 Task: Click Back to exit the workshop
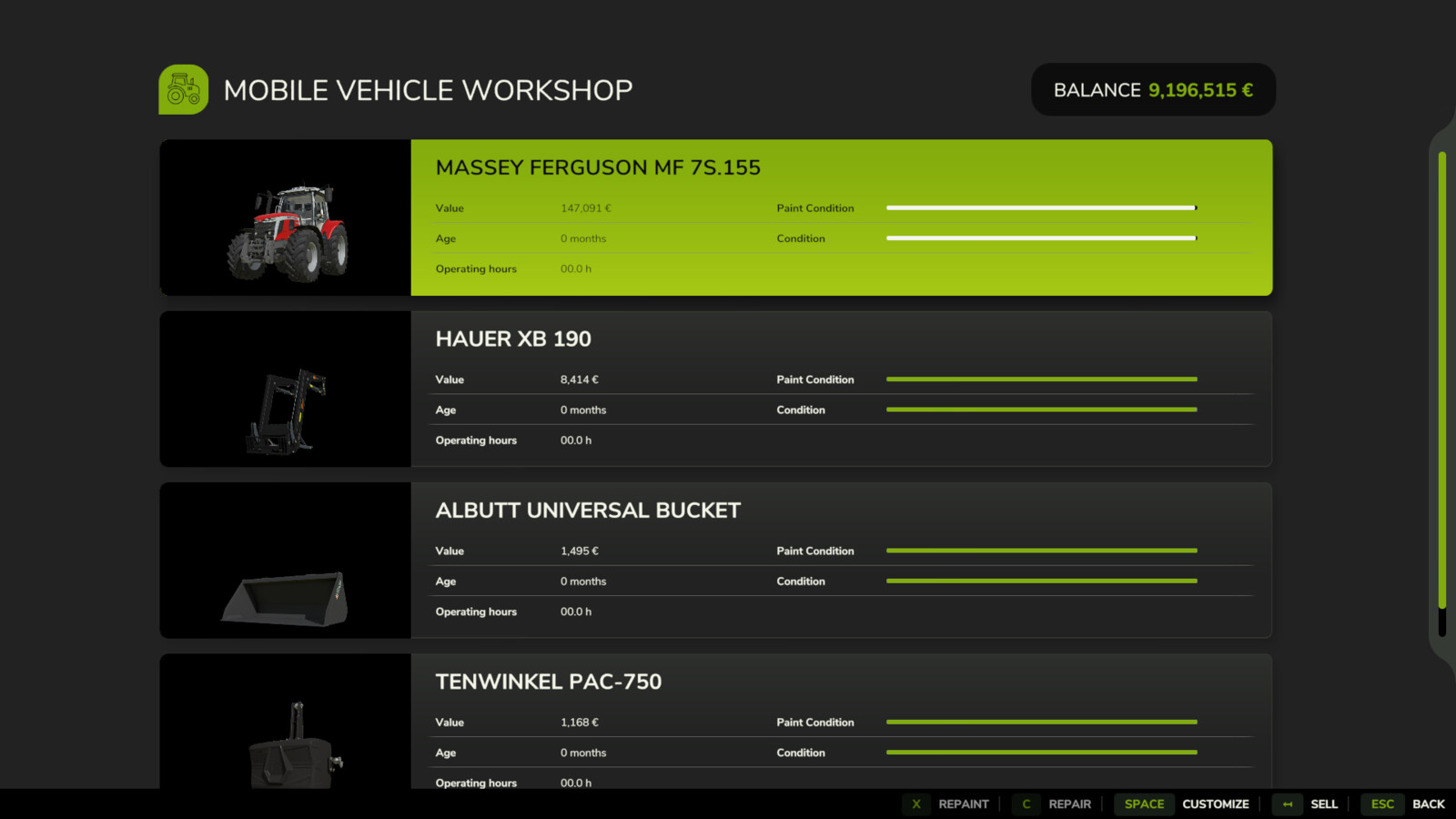(x=1430, y=804)
